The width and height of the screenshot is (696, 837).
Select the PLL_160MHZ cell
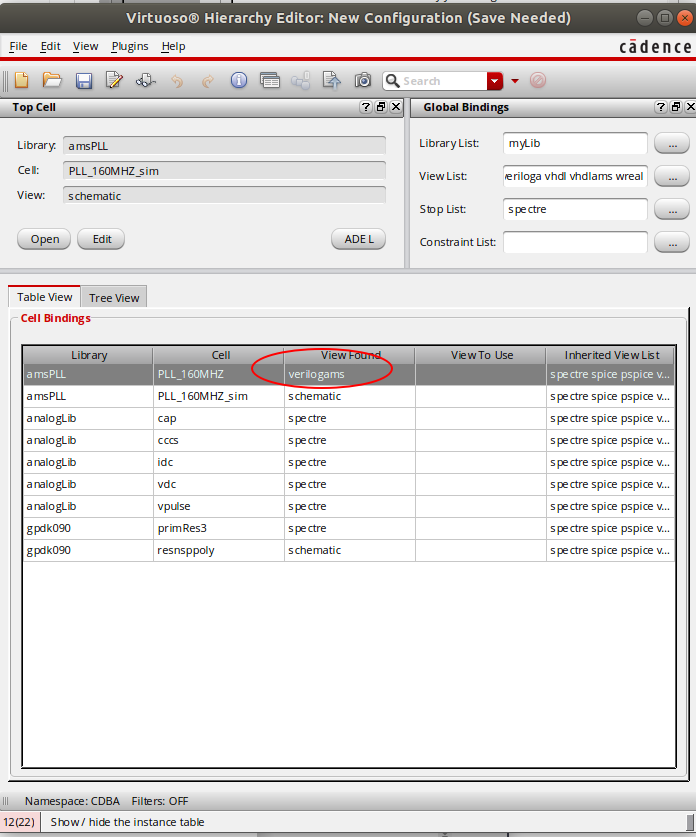click(x=219, y=374)
